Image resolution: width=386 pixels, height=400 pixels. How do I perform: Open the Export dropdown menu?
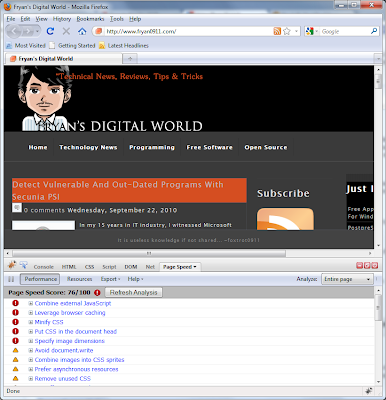(x=110, y=279)
